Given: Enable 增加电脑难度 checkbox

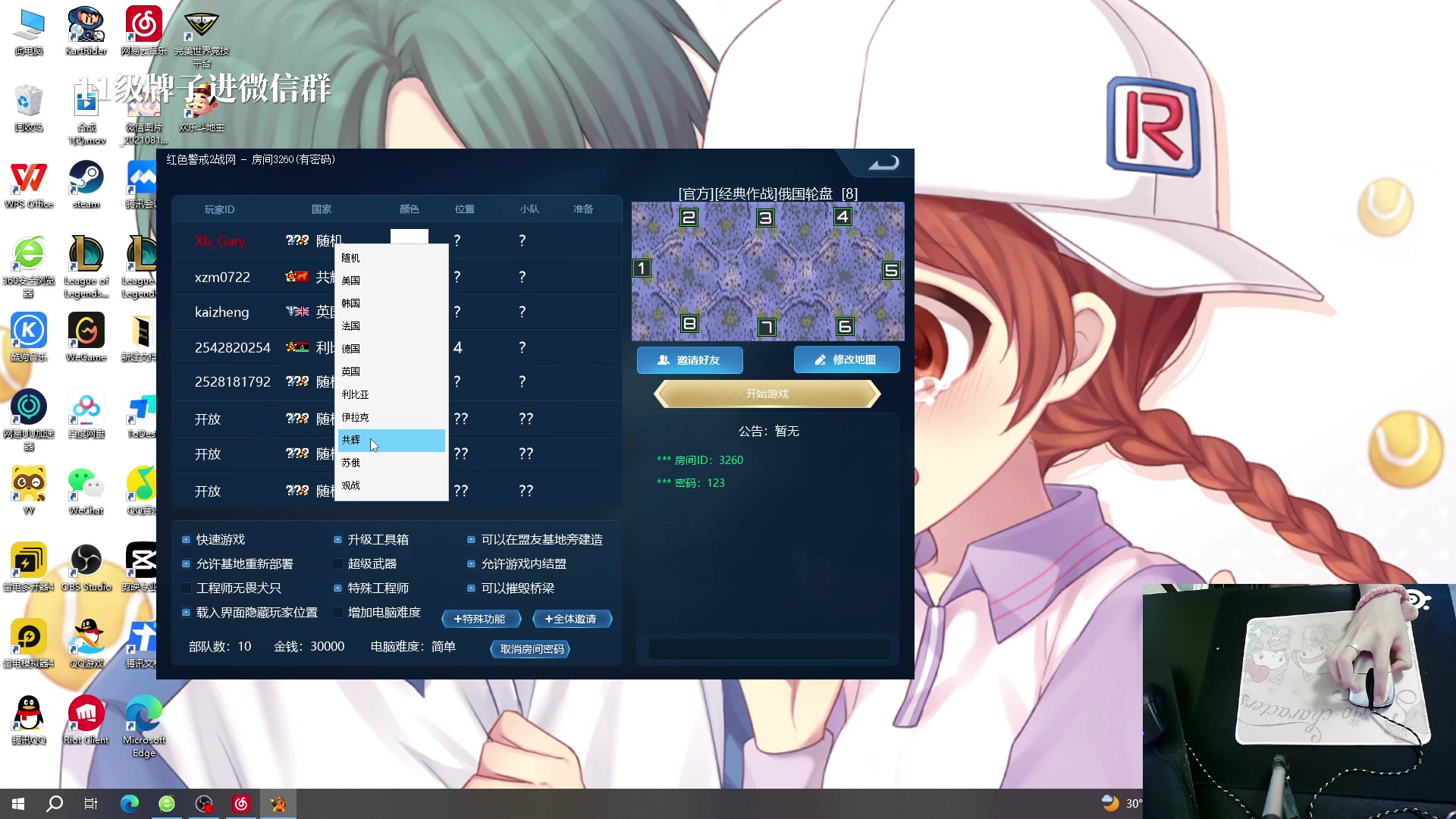Looking at the screenshot, I should pyautogui.click(x=337, y=613).
